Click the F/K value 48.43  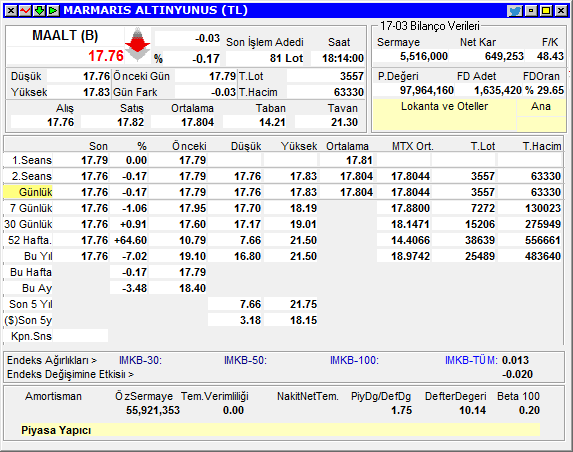[x=550, y=56]
